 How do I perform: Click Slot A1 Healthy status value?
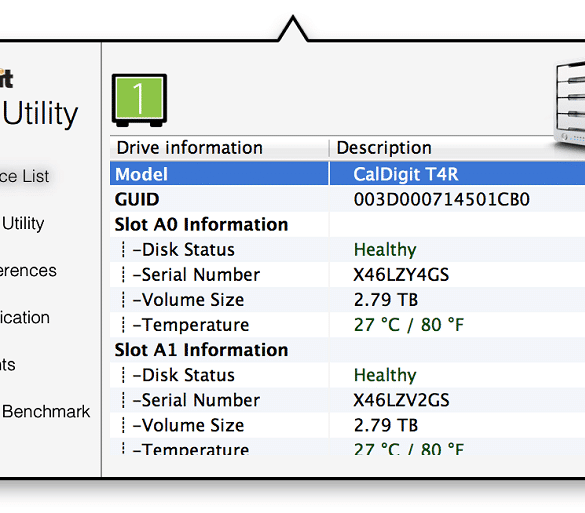pos(385,375)
